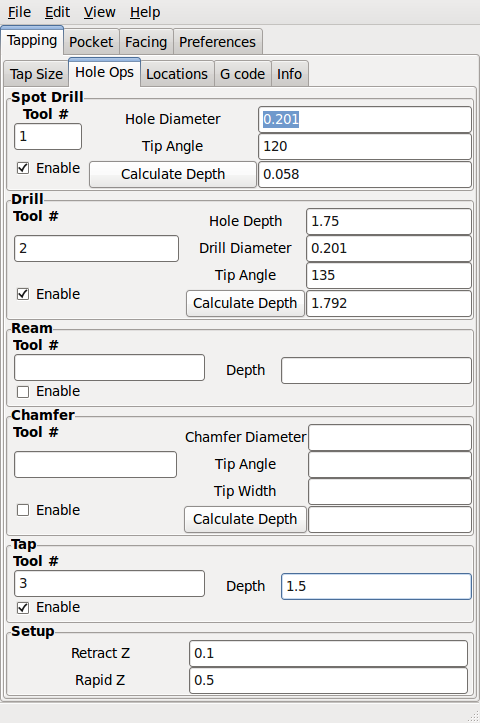
Task: Uncheck the Drill Enable checkbox
Action: (23, 294)
